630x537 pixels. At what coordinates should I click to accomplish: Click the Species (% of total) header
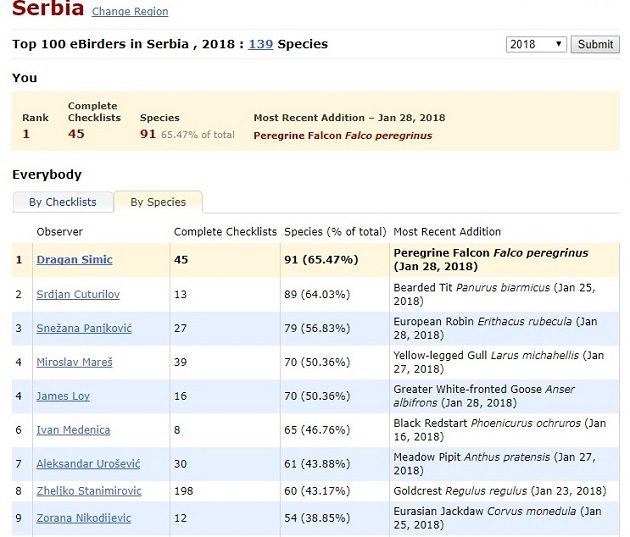click(335, 232)
